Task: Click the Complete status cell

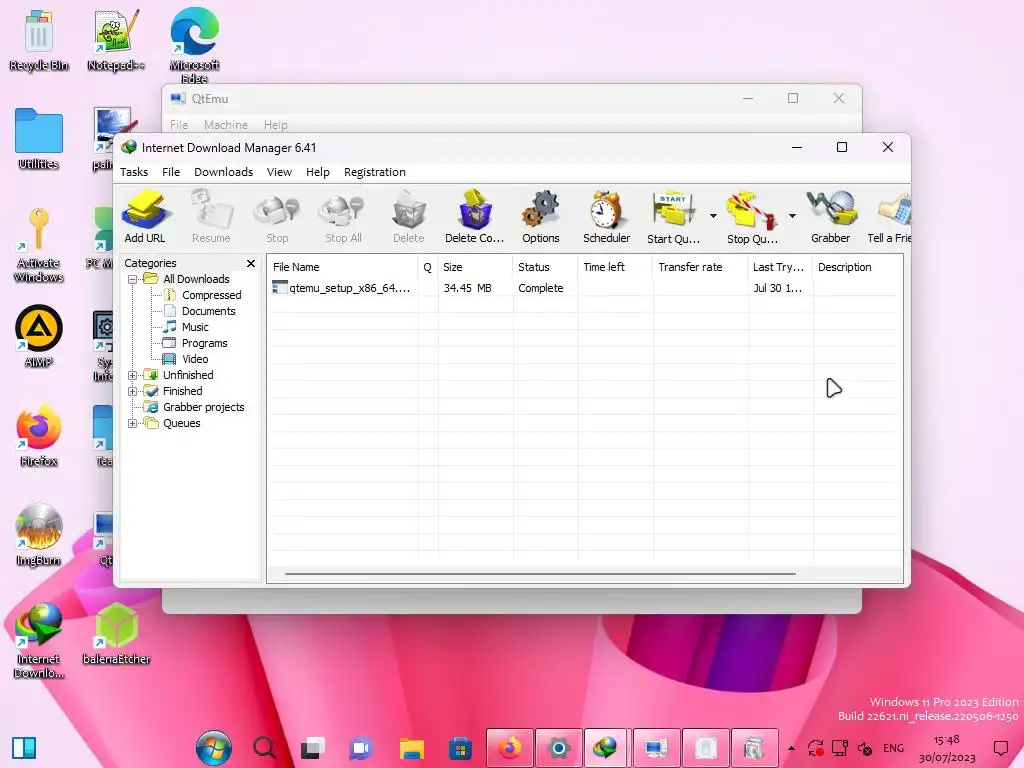Action: click(x=541, y=288)
